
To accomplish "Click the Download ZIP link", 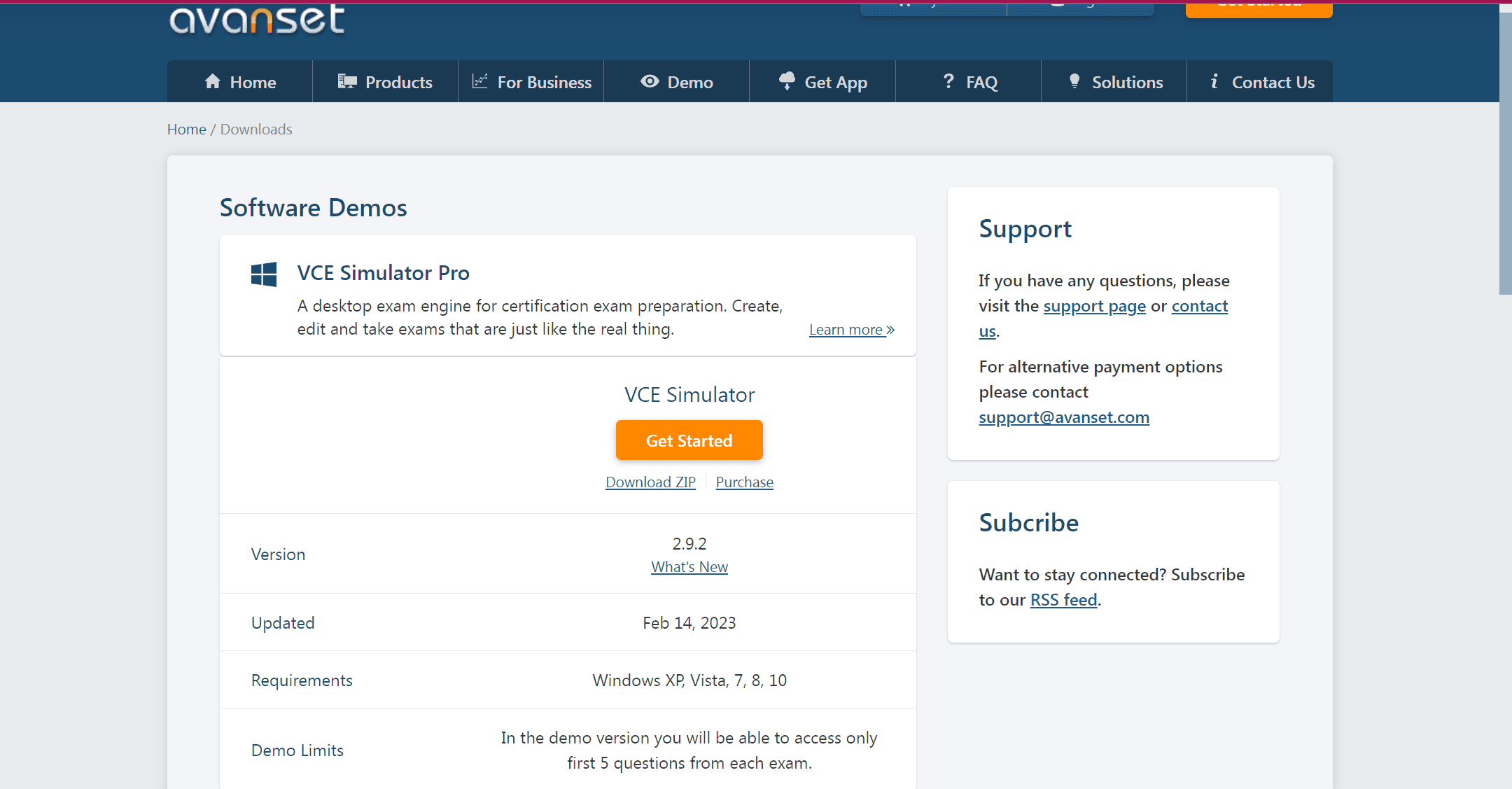I will coord(650,482).
